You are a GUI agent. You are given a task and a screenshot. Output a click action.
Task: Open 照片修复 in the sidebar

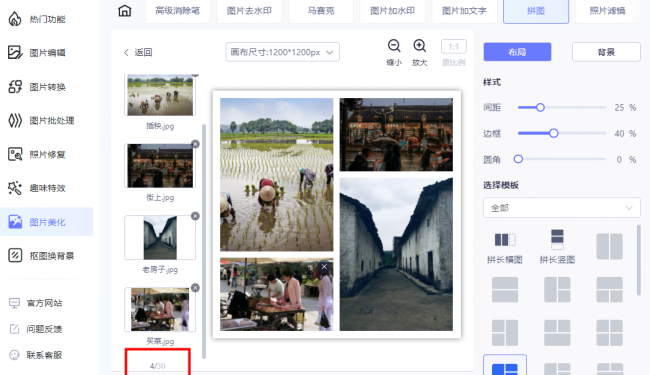(37, 155)
